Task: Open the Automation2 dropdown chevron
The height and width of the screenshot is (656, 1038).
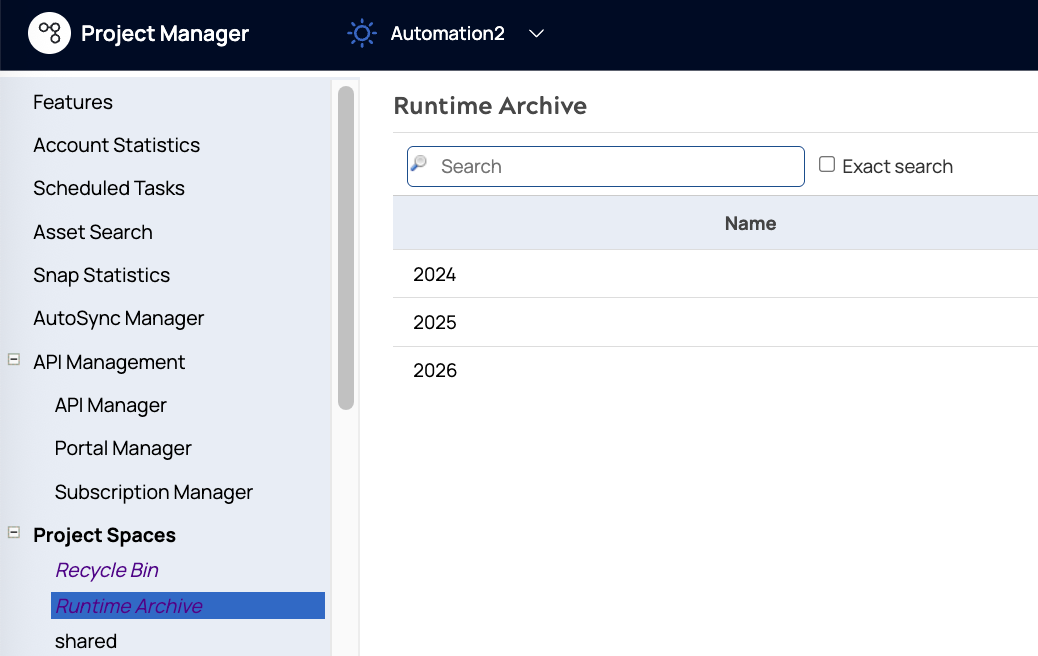Action: point(536,33)
